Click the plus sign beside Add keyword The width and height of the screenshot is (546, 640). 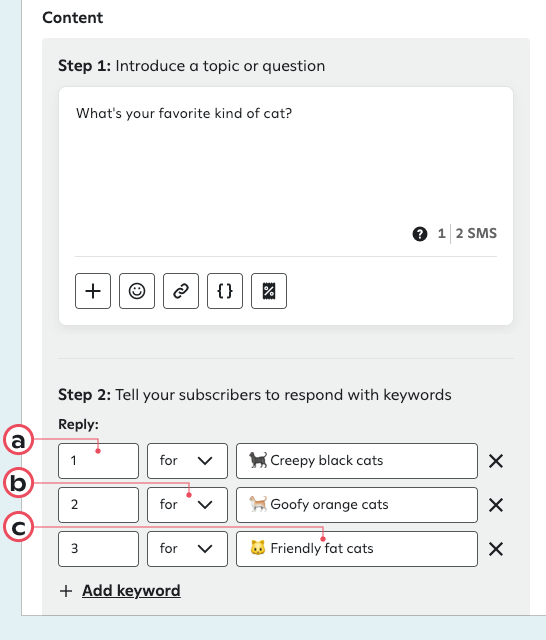66,591
